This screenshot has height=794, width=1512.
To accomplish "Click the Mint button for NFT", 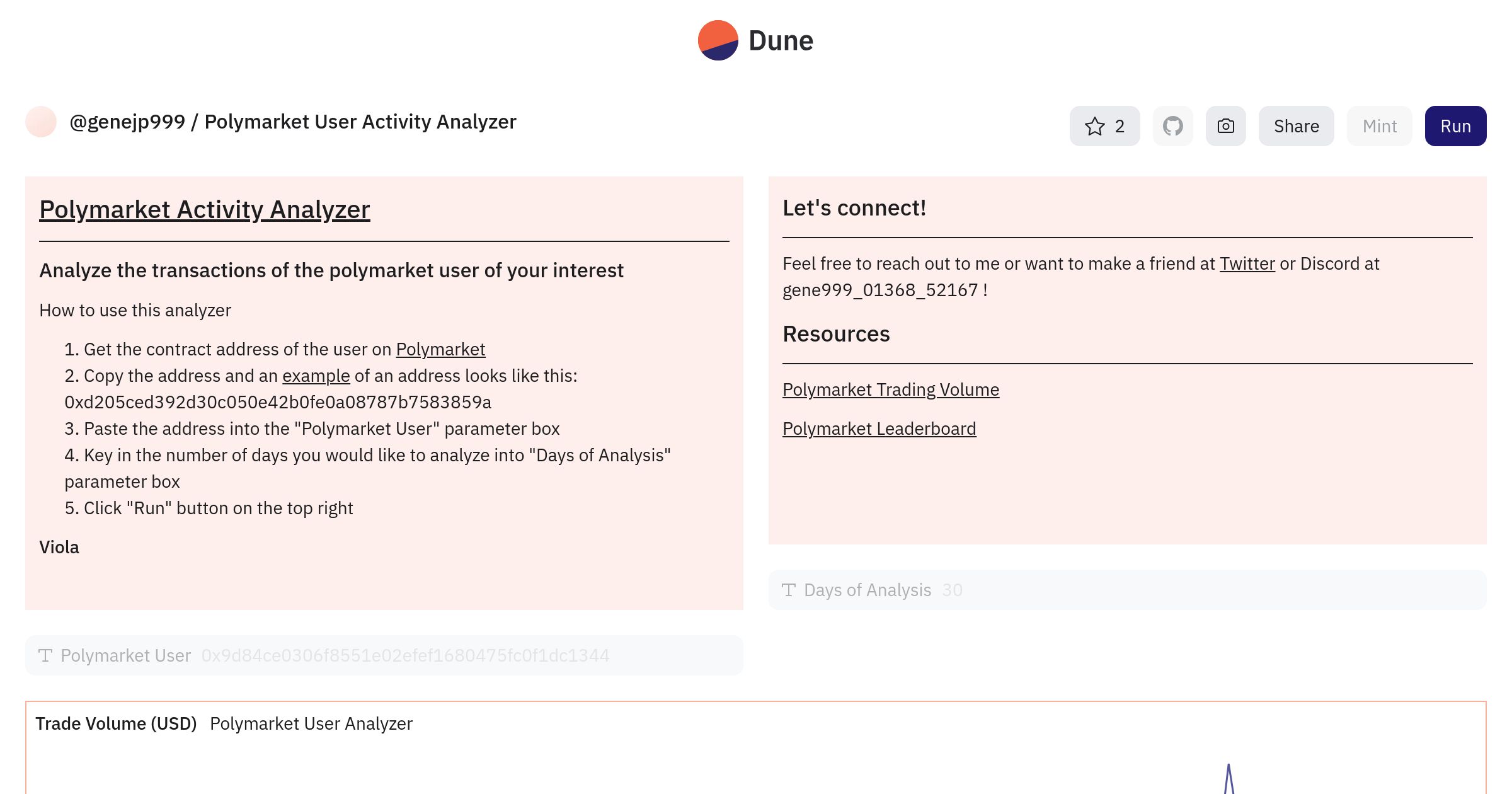I will click(1379, 126).
